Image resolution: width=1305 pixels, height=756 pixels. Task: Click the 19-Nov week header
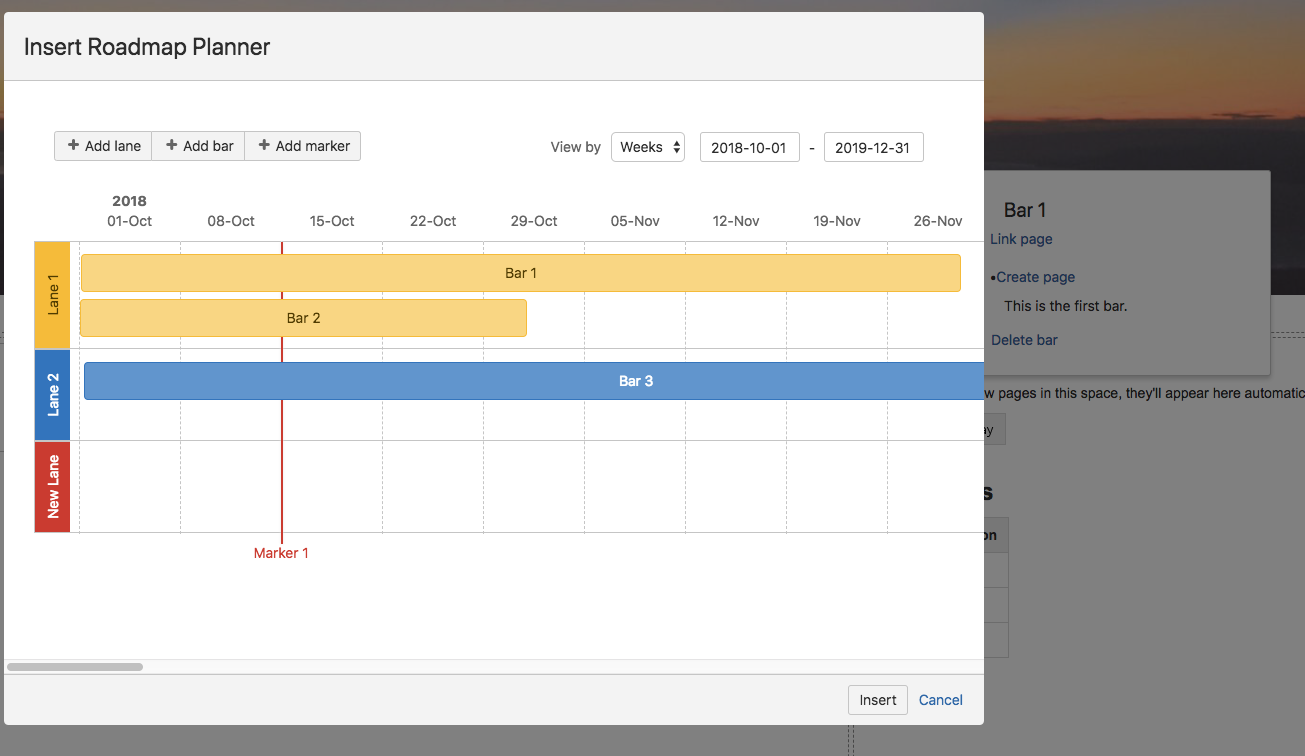coord(837,221)
